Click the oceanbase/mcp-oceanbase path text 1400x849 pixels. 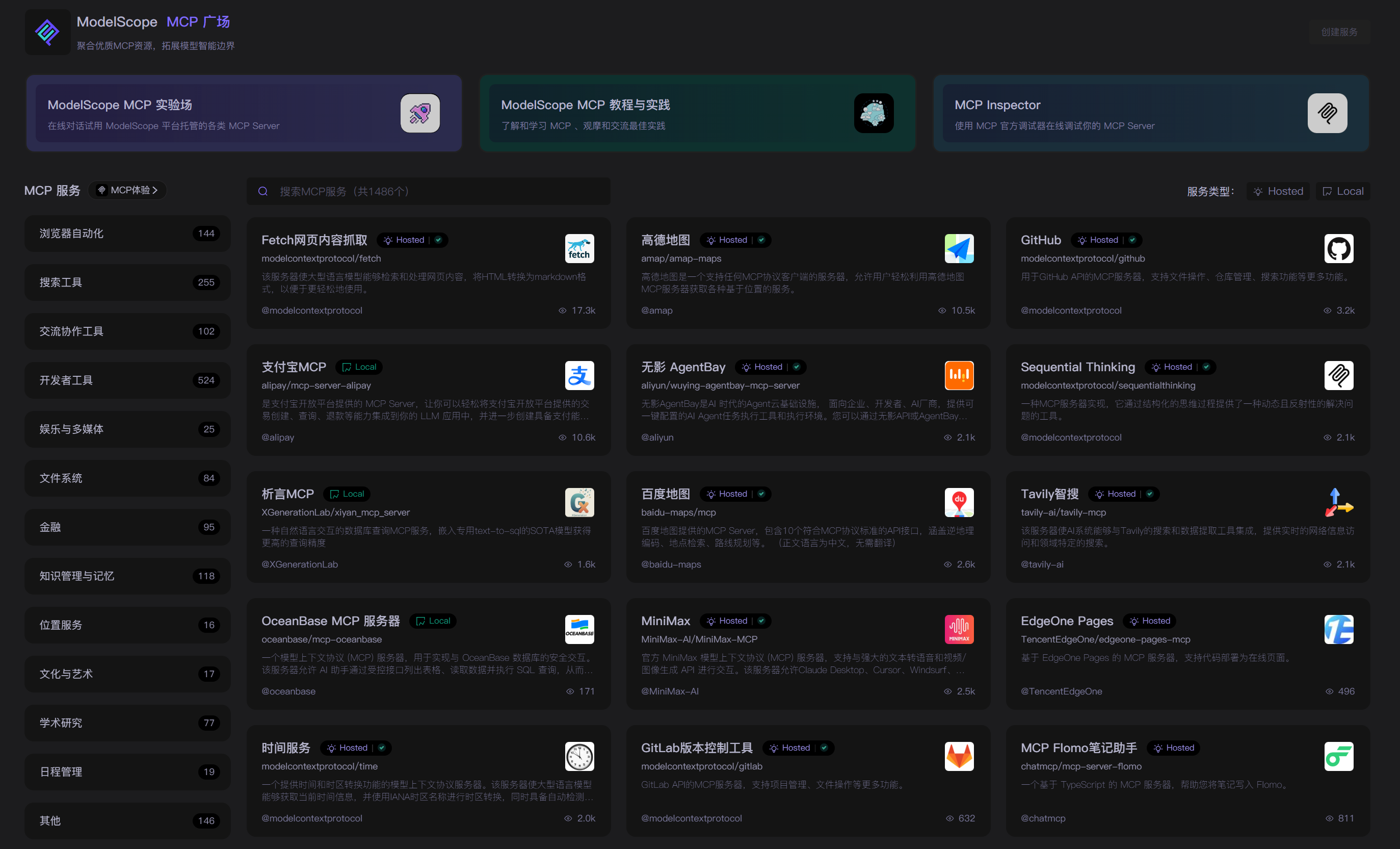pyautogui.click(x=321, y=640)
